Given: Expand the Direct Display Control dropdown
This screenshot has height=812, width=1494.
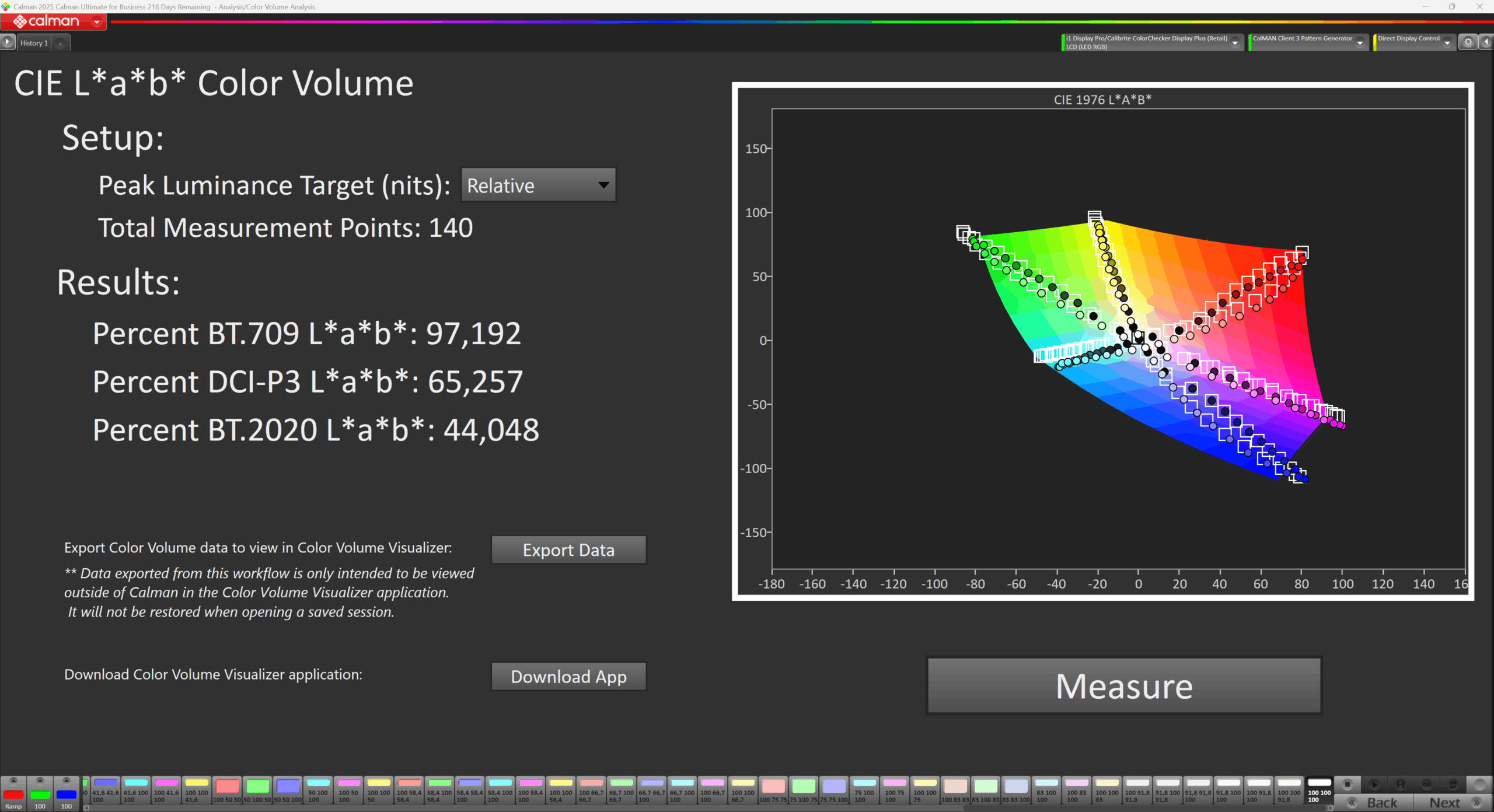Looking at the screenshot, I should (1447, 43).
